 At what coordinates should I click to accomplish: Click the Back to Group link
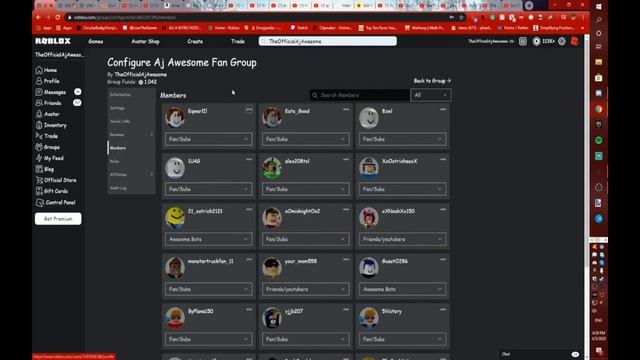point(432,81)
